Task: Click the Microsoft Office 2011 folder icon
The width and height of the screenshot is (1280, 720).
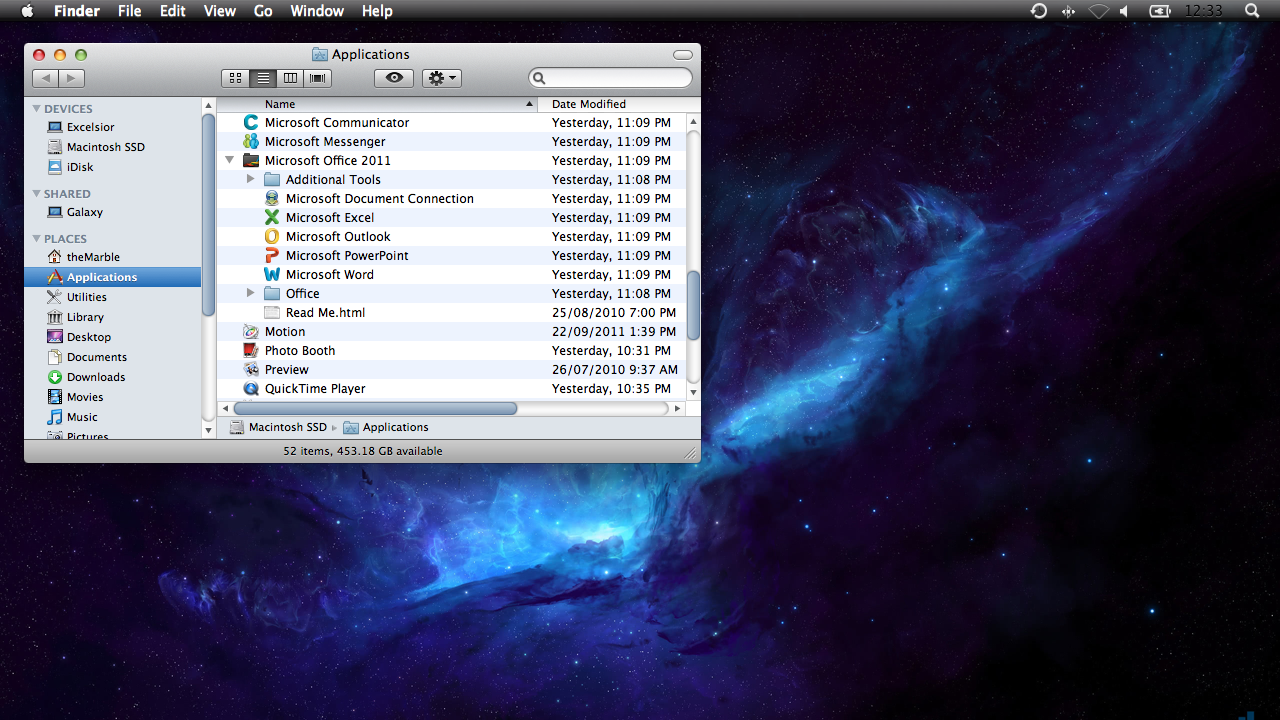Action: point(251,160)
